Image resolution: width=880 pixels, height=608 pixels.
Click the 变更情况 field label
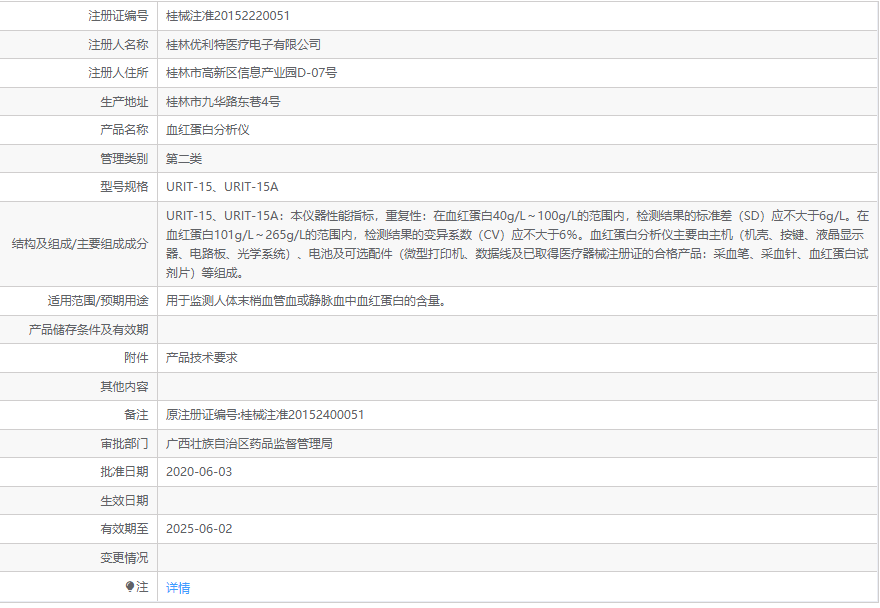click(124, 557)
